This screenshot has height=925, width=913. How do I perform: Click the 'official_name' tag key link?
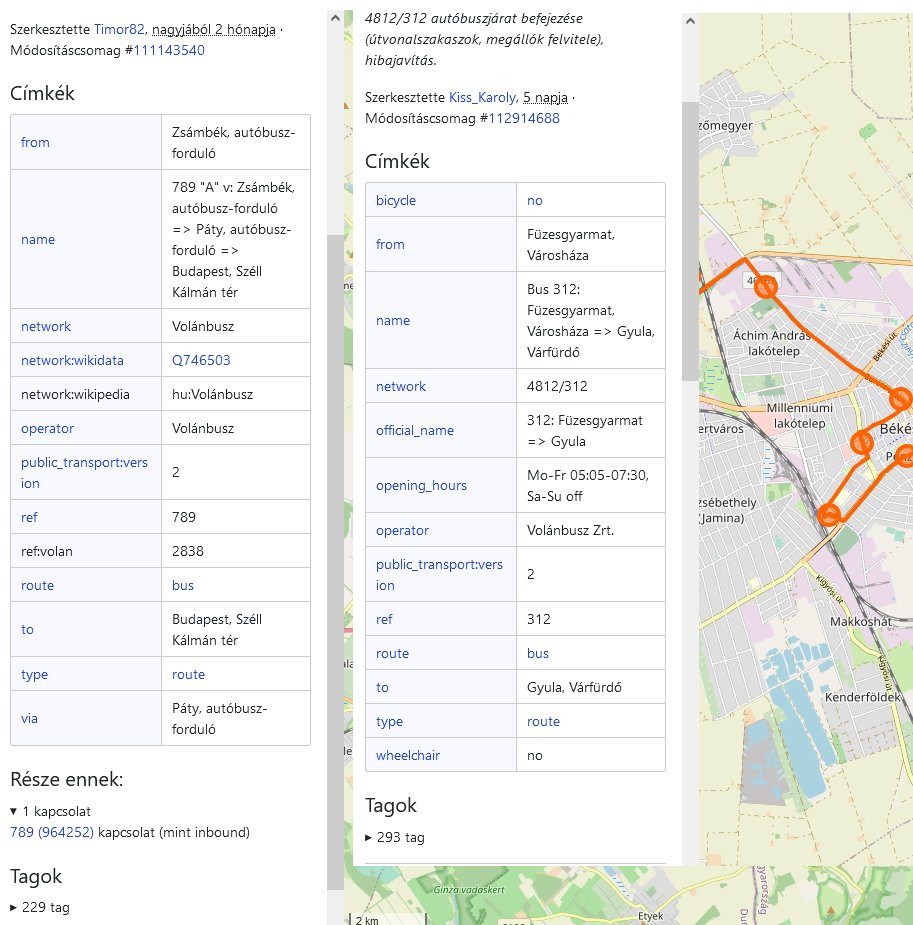[x=415, y=431]
